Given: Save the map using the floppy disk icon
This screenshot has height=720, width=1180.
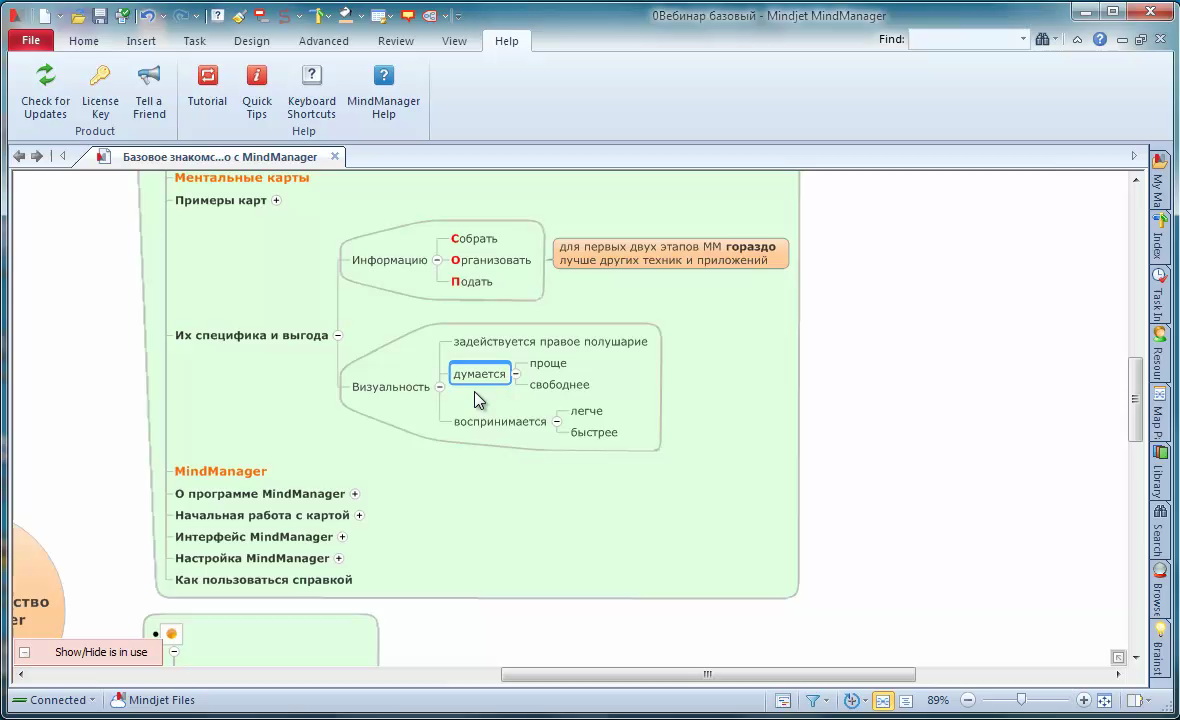Looking at the screenshot, I should (x=99, y=15).
